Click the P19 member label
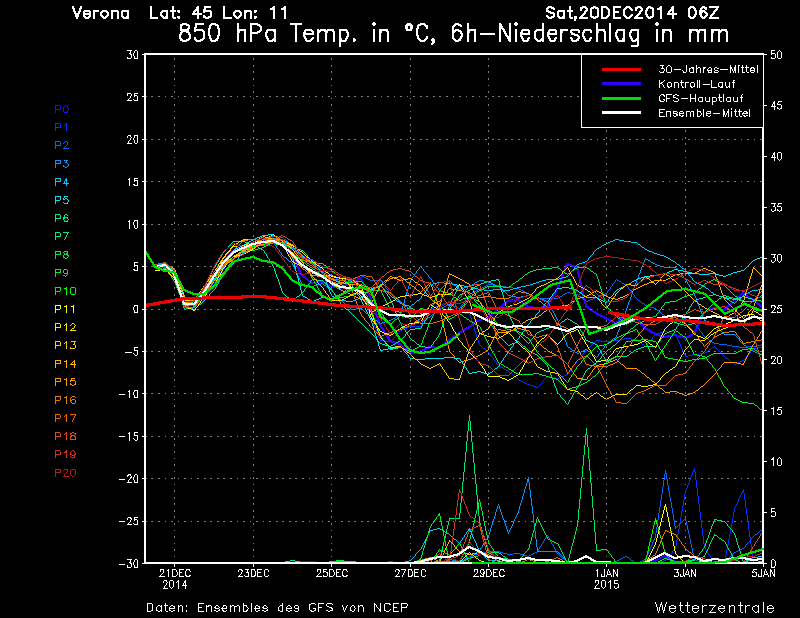The width and height of the screenshot is (800, 618). [x=65, y=454]
